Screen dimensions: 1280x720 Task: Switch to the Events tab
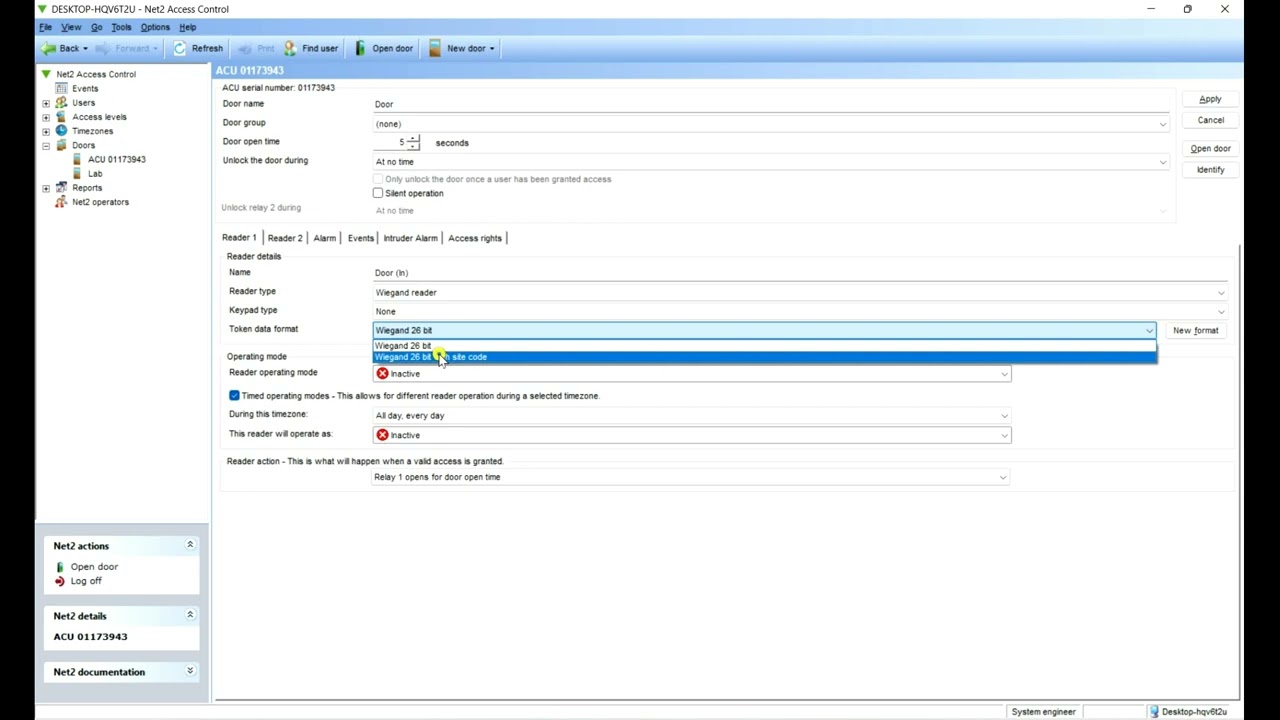point(360,238)
